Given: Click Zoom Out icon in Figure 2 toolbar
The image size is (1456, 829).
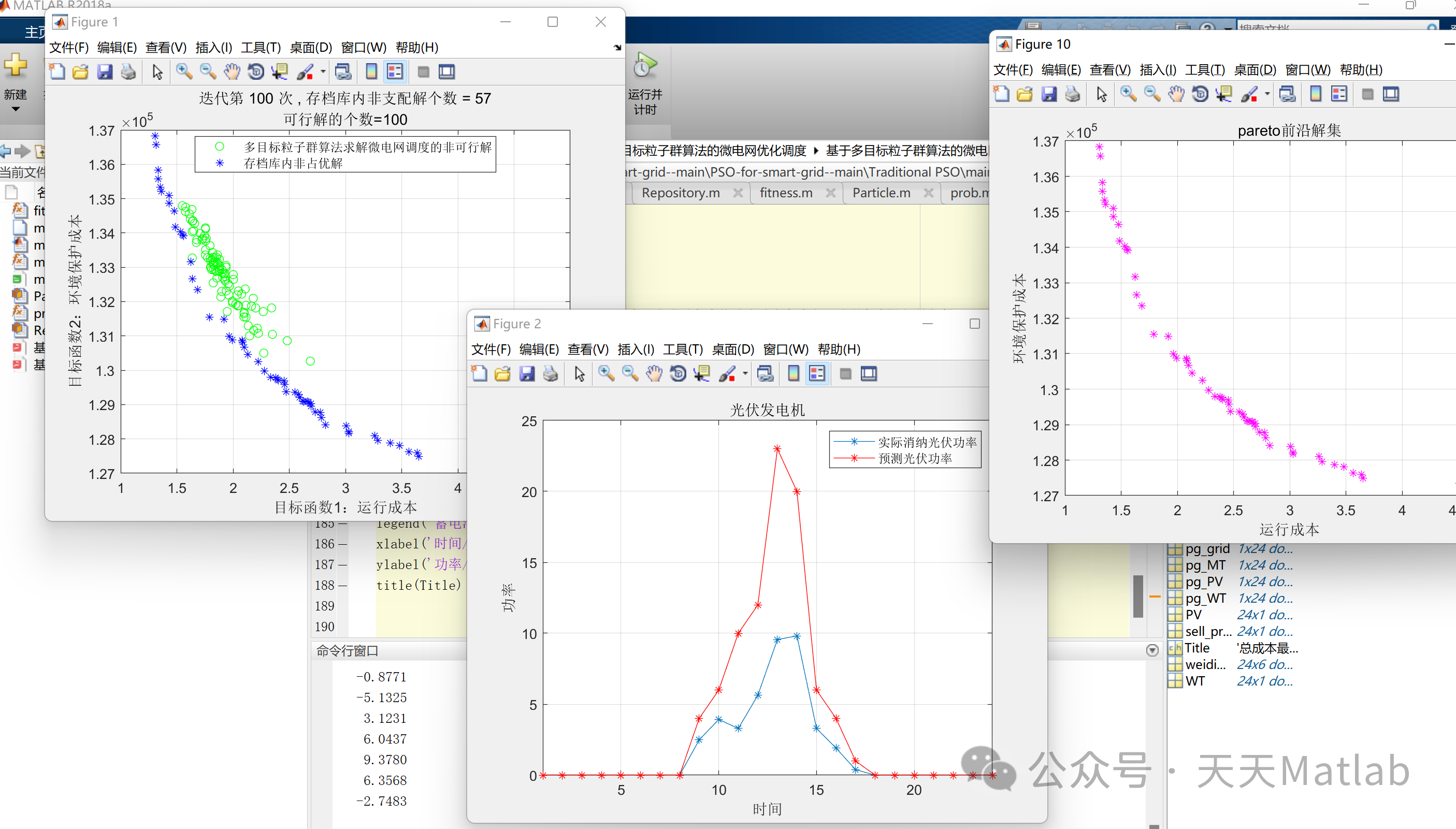Looking at the screenshot, I should point(630,374).
